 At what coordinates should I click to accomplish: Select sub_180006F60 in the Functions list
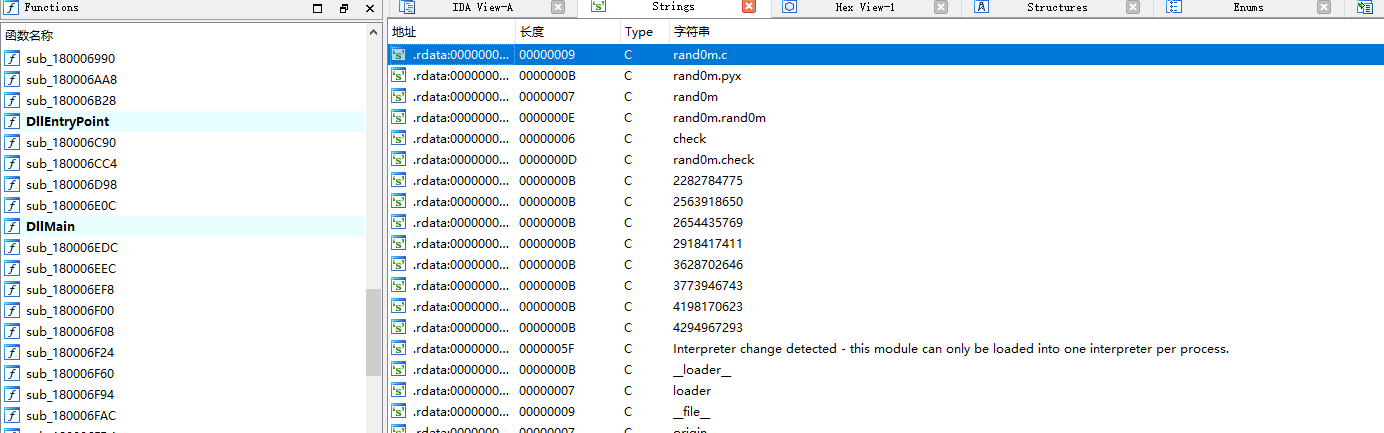70,374
